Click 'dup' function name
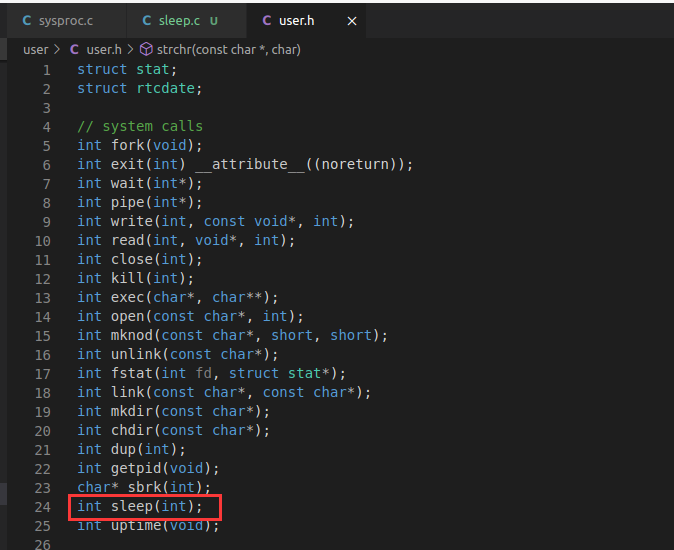 123,449
